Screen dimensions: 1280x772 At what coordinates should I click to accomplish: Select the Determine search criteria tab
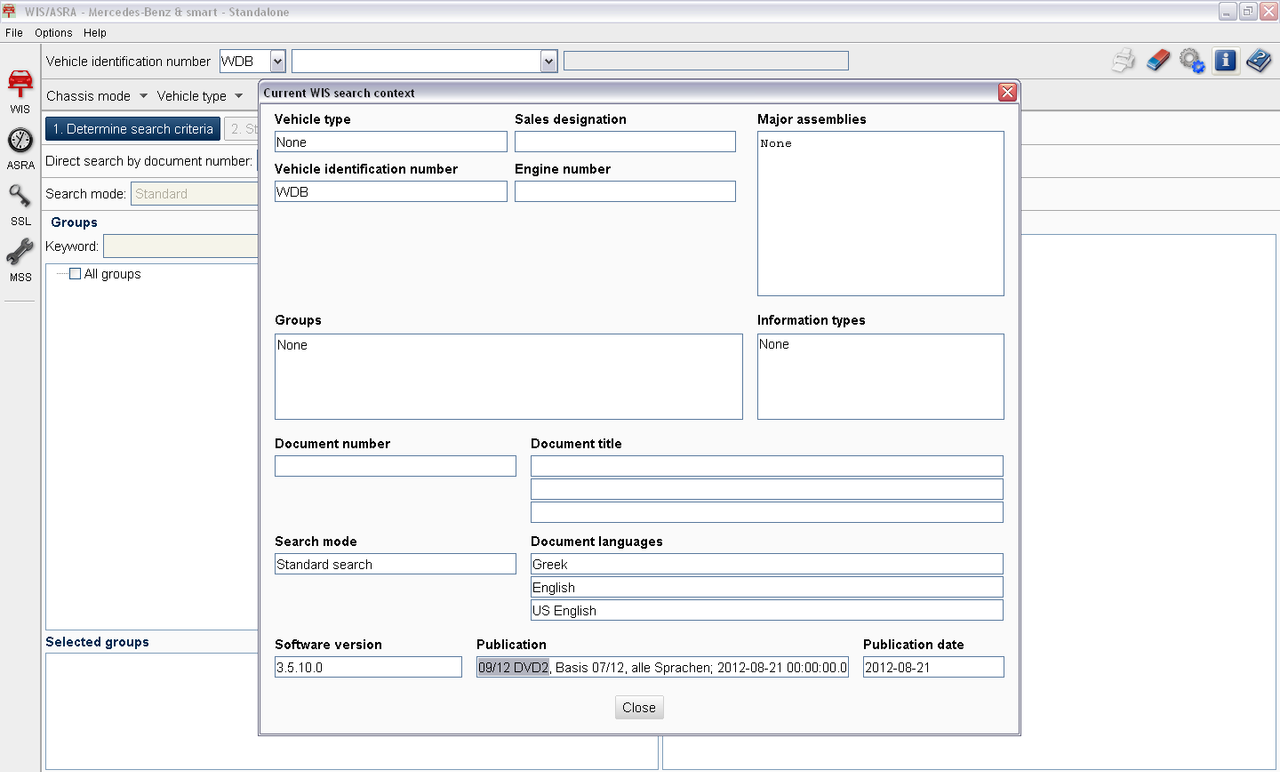tap(133, 129)
